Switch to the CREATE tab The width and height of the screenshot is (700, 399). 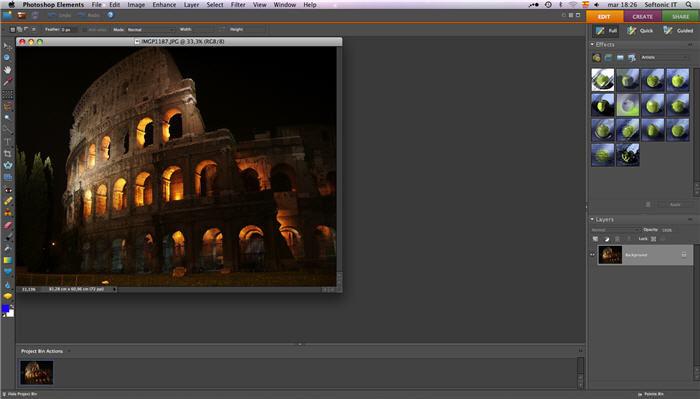click(642, 17)
